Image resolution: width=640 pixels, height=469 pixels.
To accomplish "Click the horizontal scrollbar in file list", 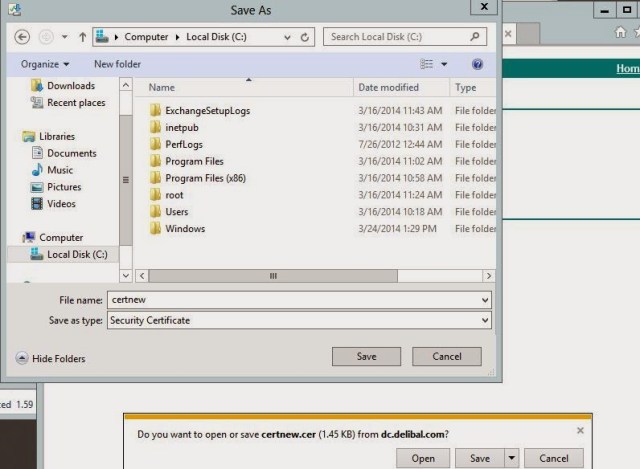I will (272, 275).
